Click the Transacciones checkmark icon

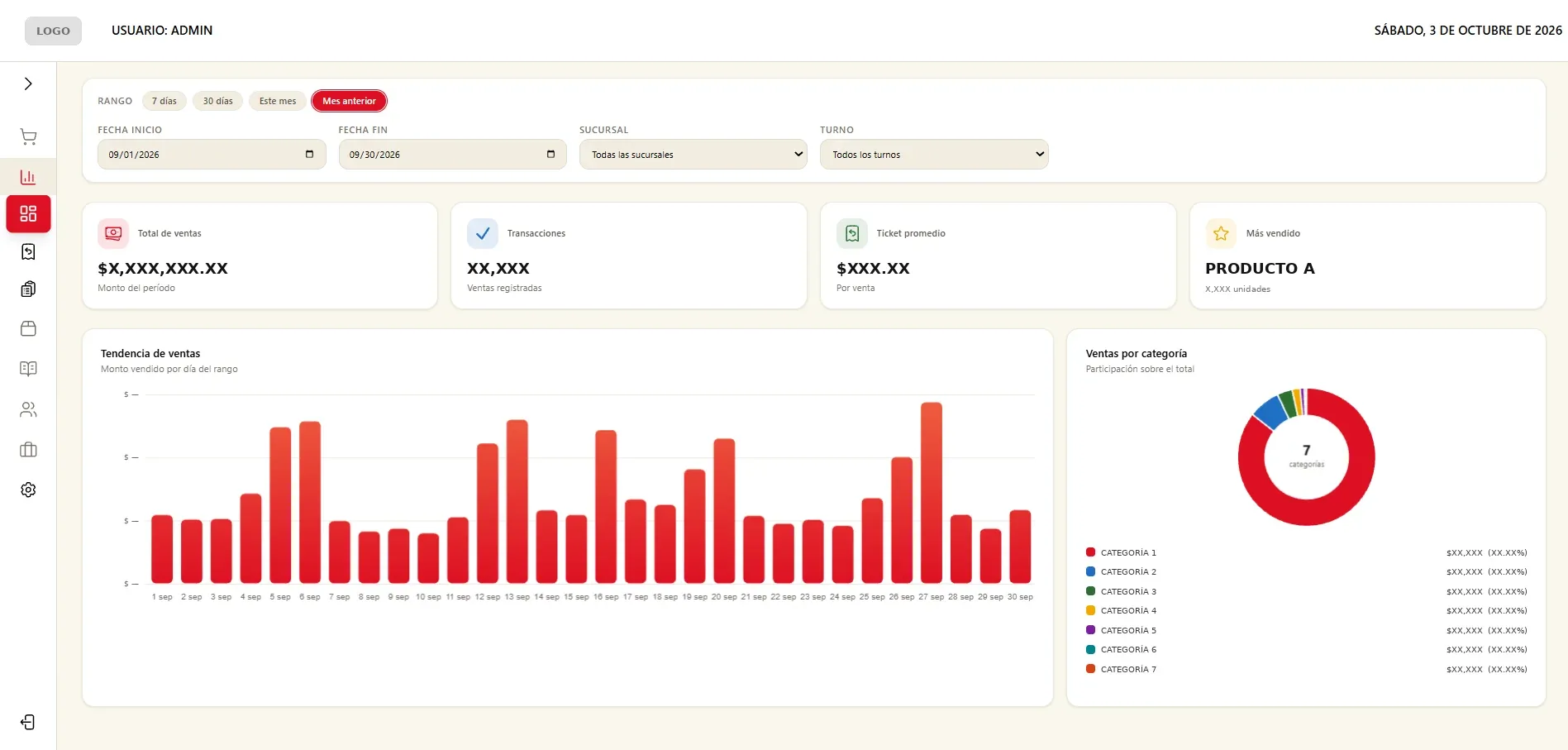tap(483, 234)
